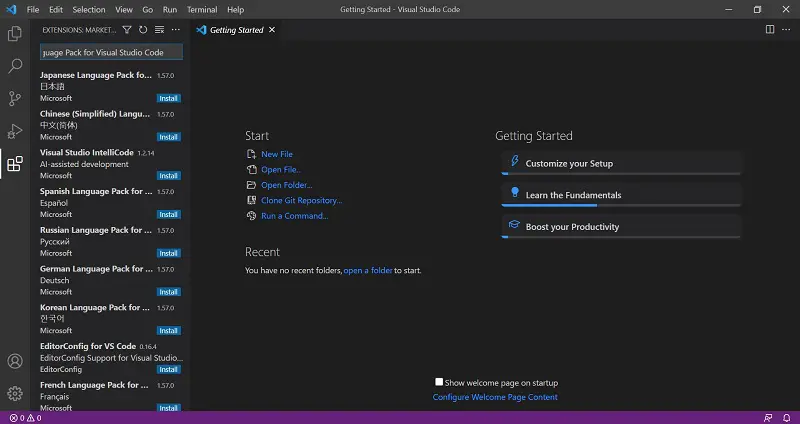This screenshot has width=800, height=424.
Task: Open Views and More Actions ellipsis
Action: click(x=176, y=30)
